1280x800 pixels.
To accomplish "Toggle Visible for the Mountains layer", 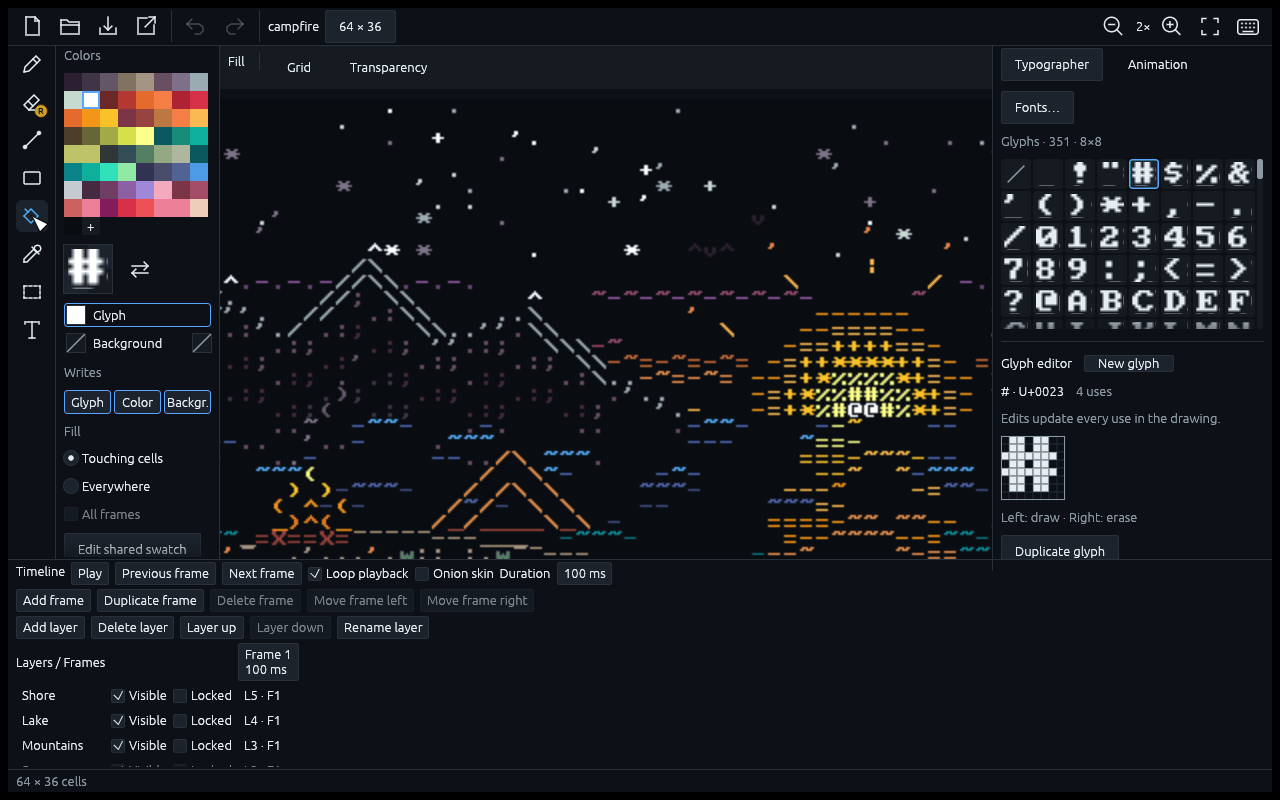I will 139,745.
